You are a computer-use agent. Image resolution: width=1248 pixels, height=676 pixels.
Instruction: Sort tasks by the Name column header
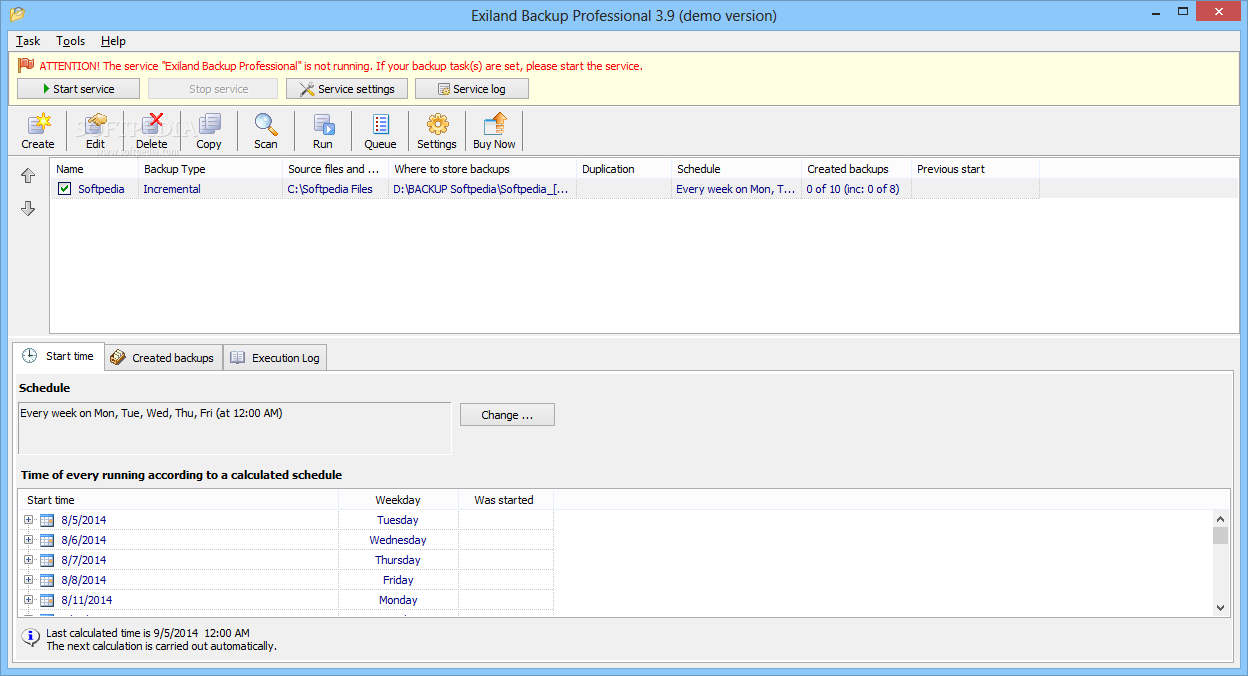tap(94, 169)
